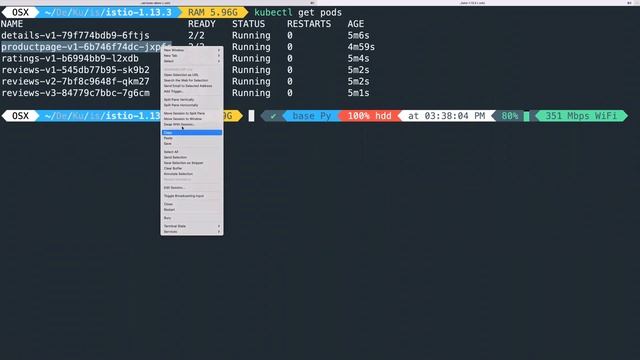Choose Close in the context menu
The height and width of the screenshot is (360, 640).
[192, 204]
